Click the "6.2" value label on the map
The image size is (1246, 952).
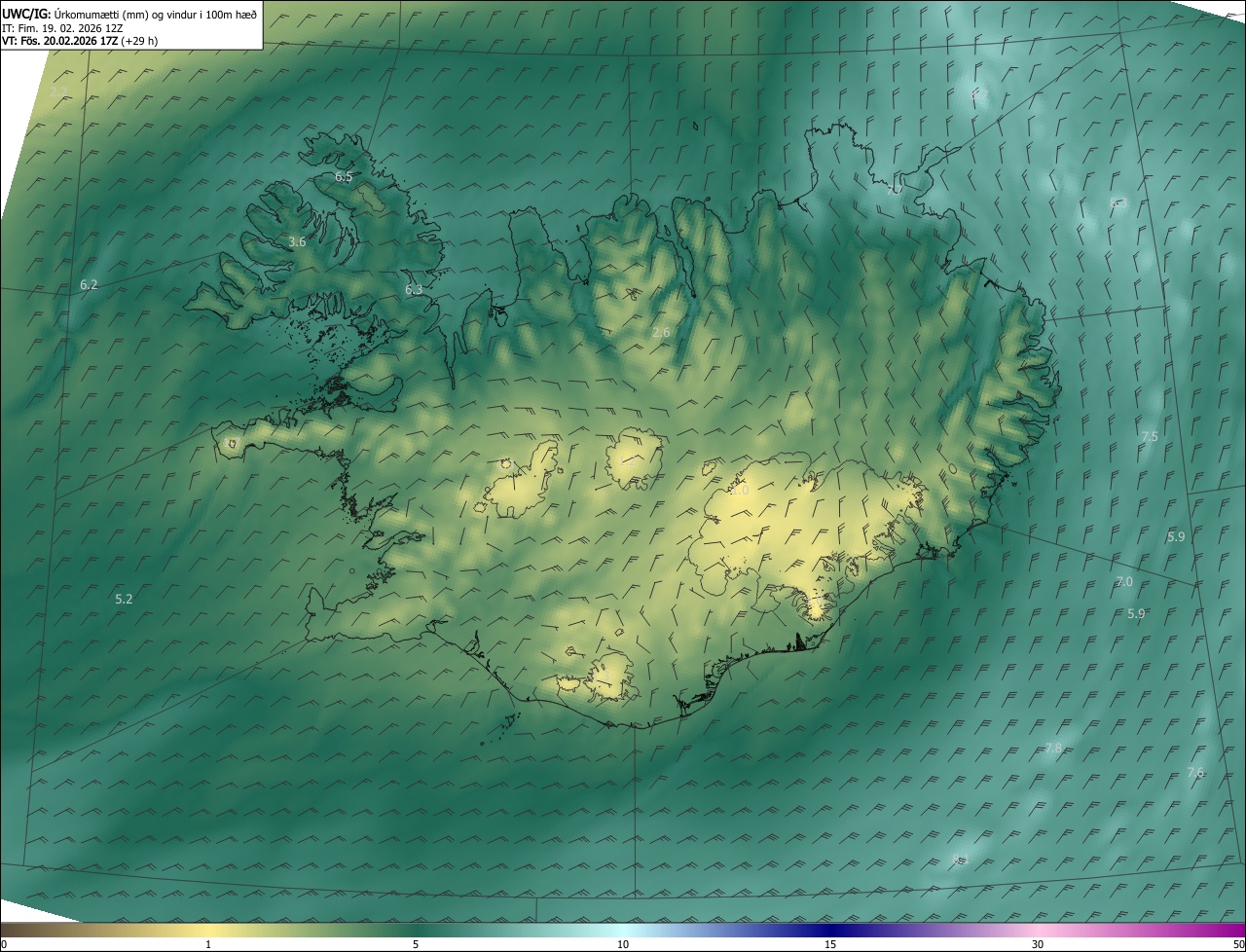89,285
